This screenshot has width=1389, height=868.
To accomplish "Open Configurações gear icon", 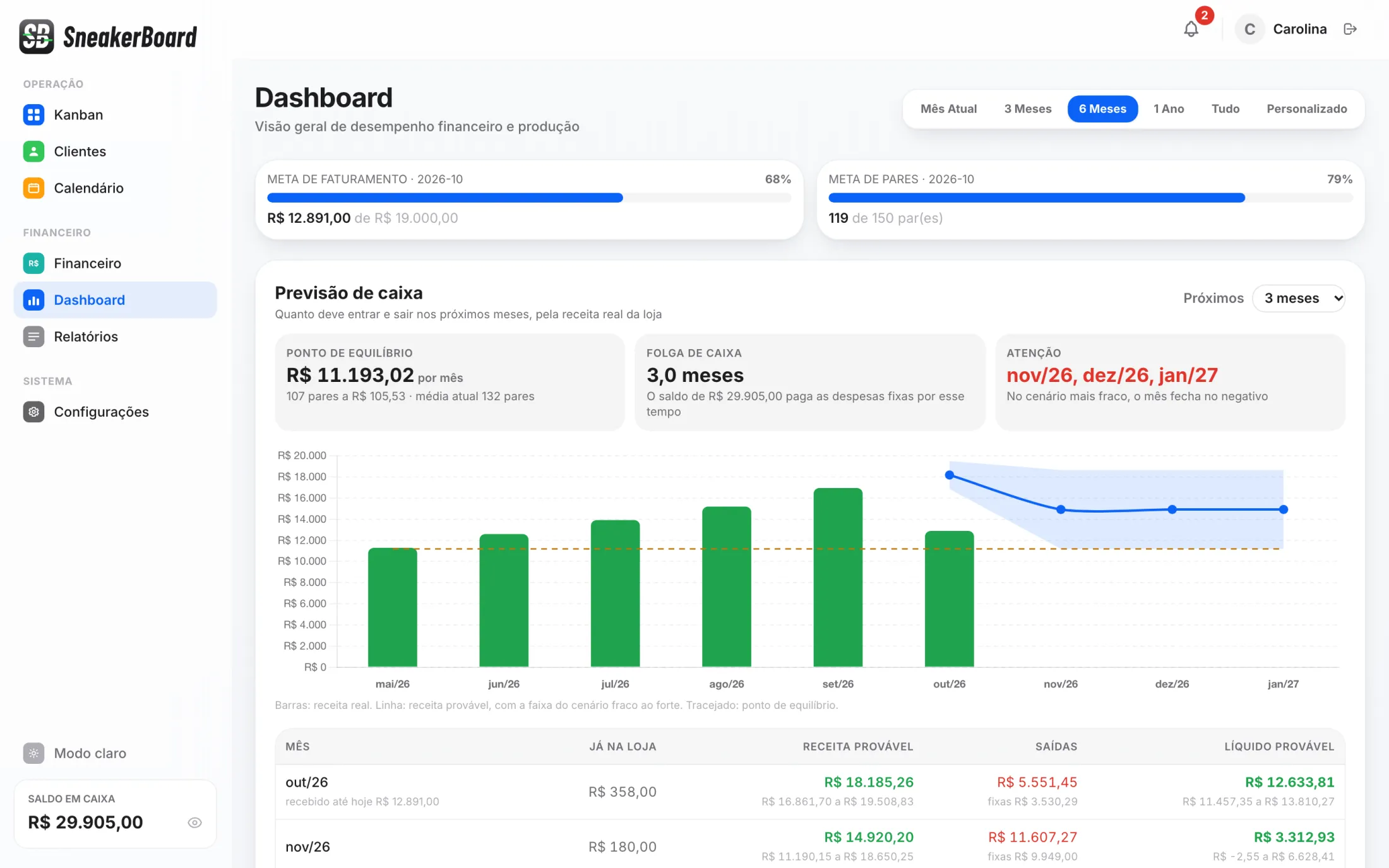I will click(x=33, y=412).
